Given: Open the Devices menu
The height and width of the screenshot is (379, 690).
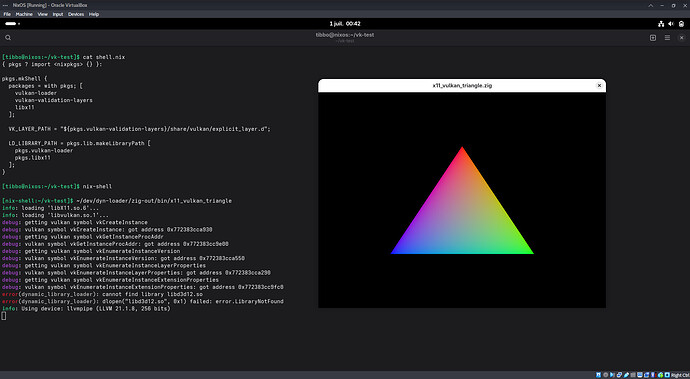Looking at the screenshot, I should pyautogui.click(x=76, y=14).
